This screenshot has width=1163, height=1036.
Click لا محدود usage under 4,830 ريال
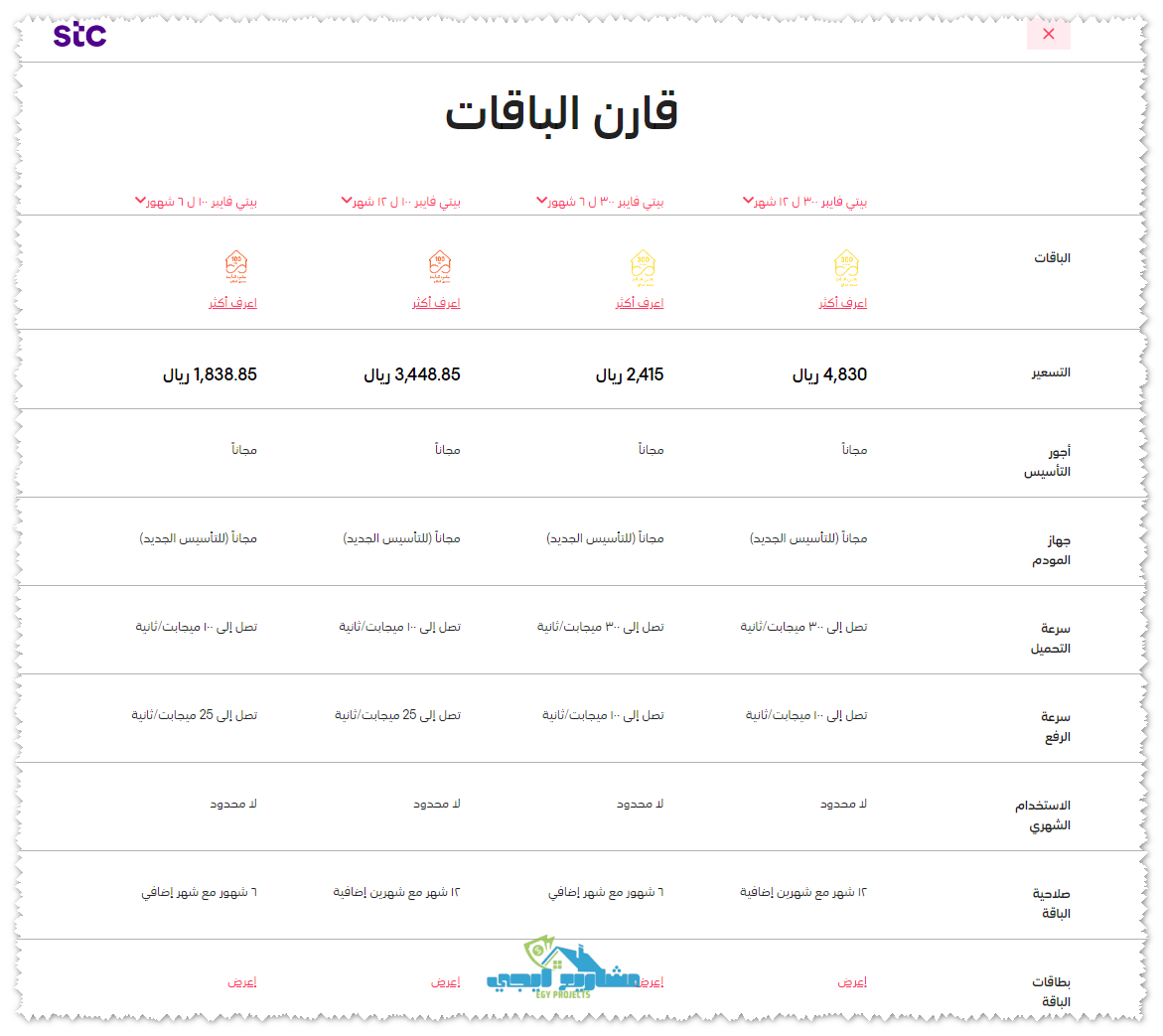click(843, 804)
